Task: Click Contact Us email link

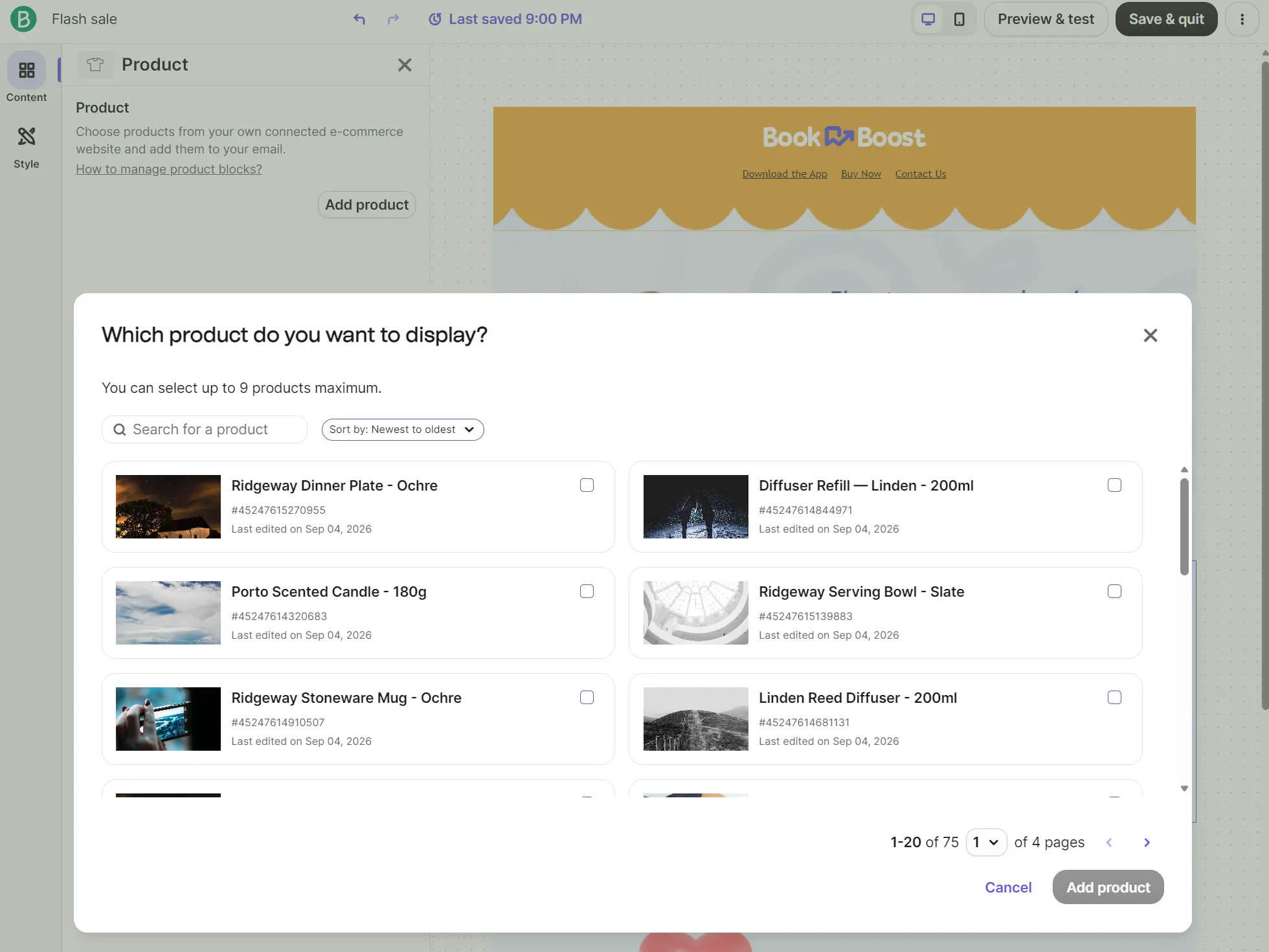Action: (921, 174)
